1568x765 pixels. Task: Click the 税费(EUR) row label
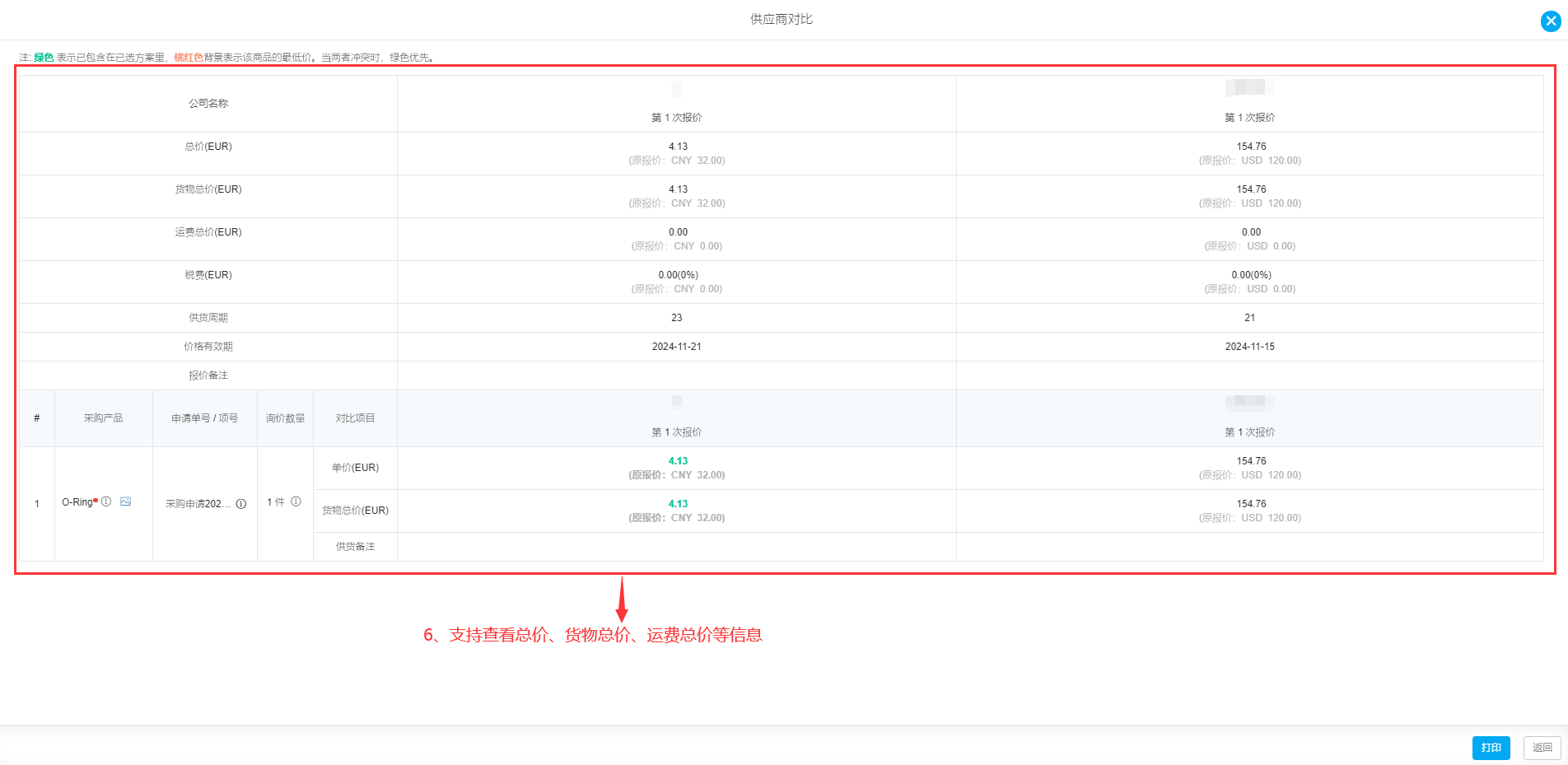click(208, 275)
